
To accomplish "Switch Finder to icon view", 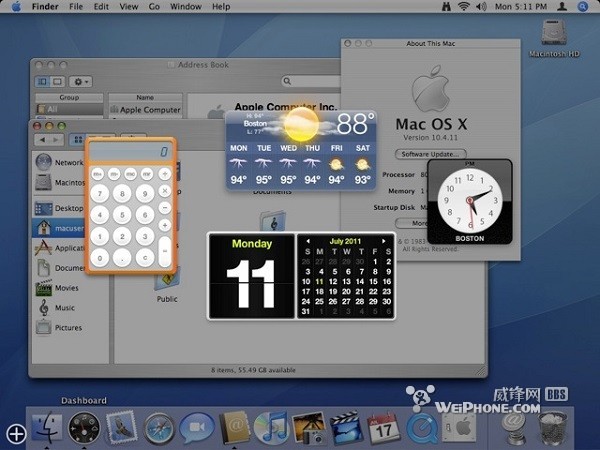I will click(78, 140).
